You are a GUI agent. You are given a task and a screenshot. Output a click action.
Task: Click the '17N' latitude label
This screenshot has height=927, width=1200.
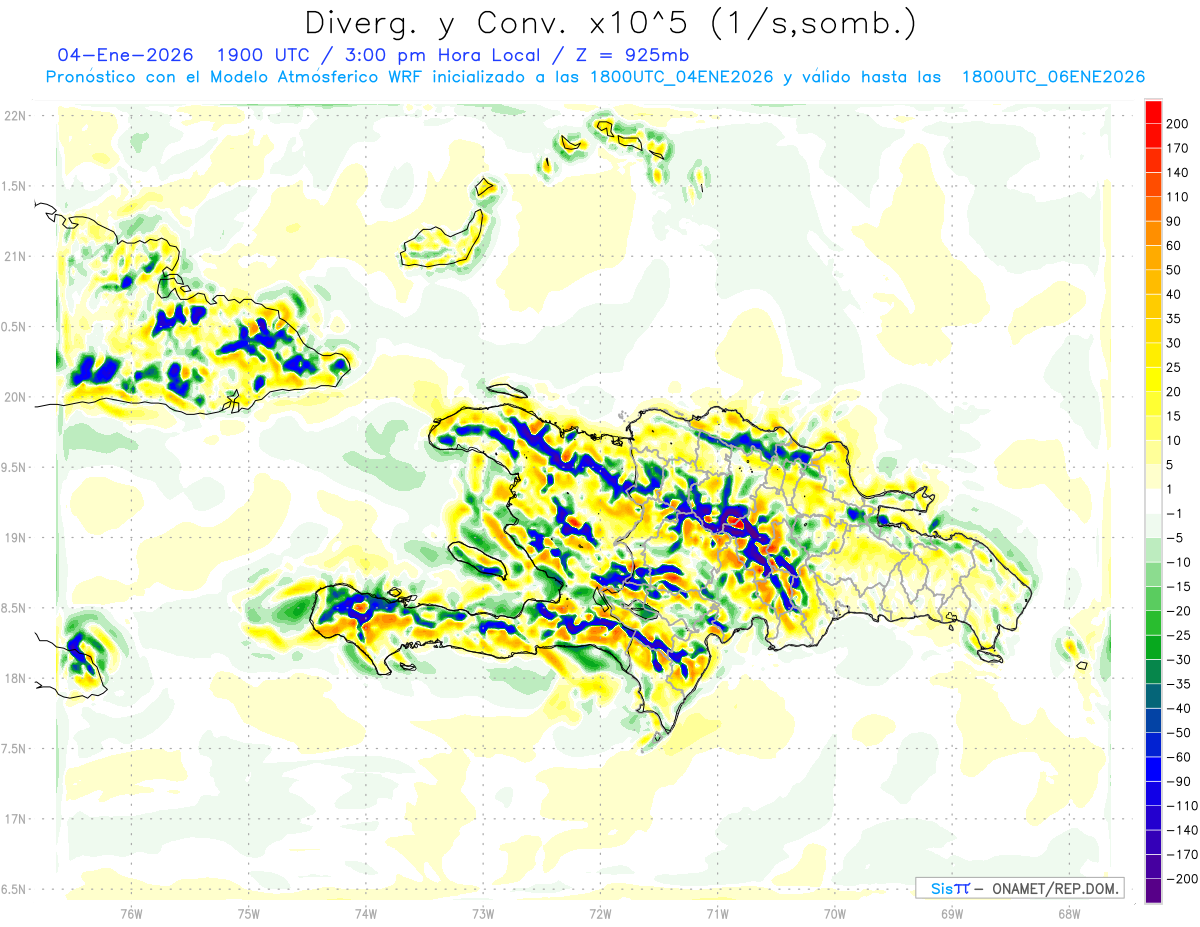coord(14,819)
